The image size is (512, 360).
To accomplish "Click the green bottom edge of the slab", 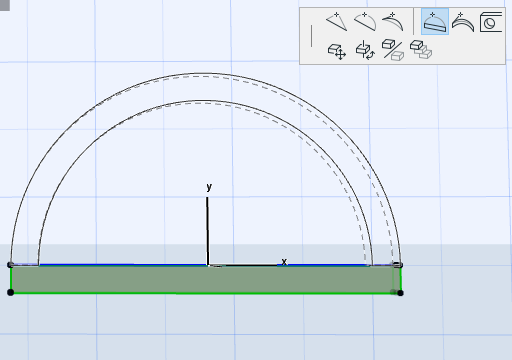I will point(205,293).
